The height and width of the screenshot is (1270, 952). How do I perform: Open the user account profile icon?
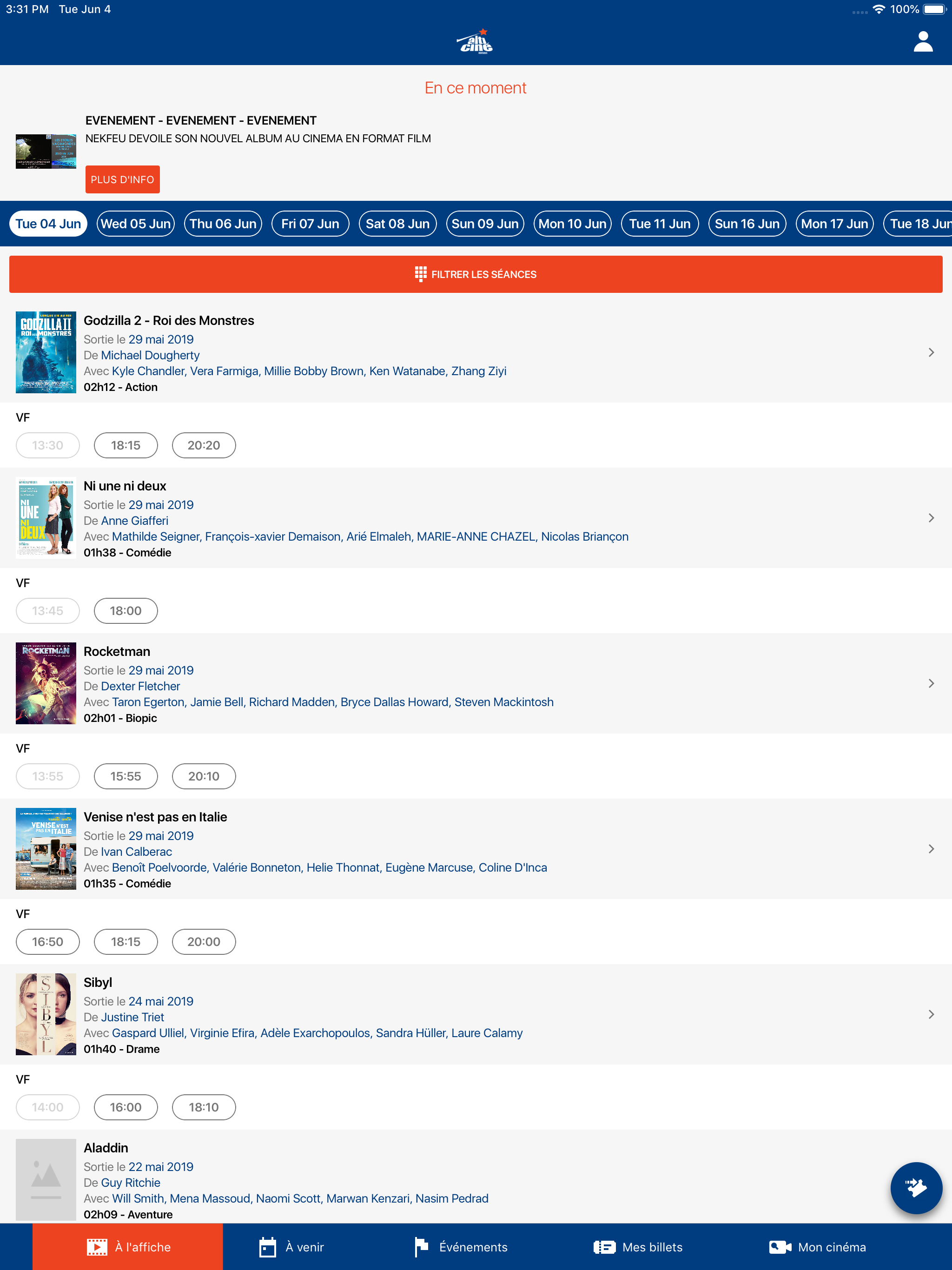[x=923, y=41]
